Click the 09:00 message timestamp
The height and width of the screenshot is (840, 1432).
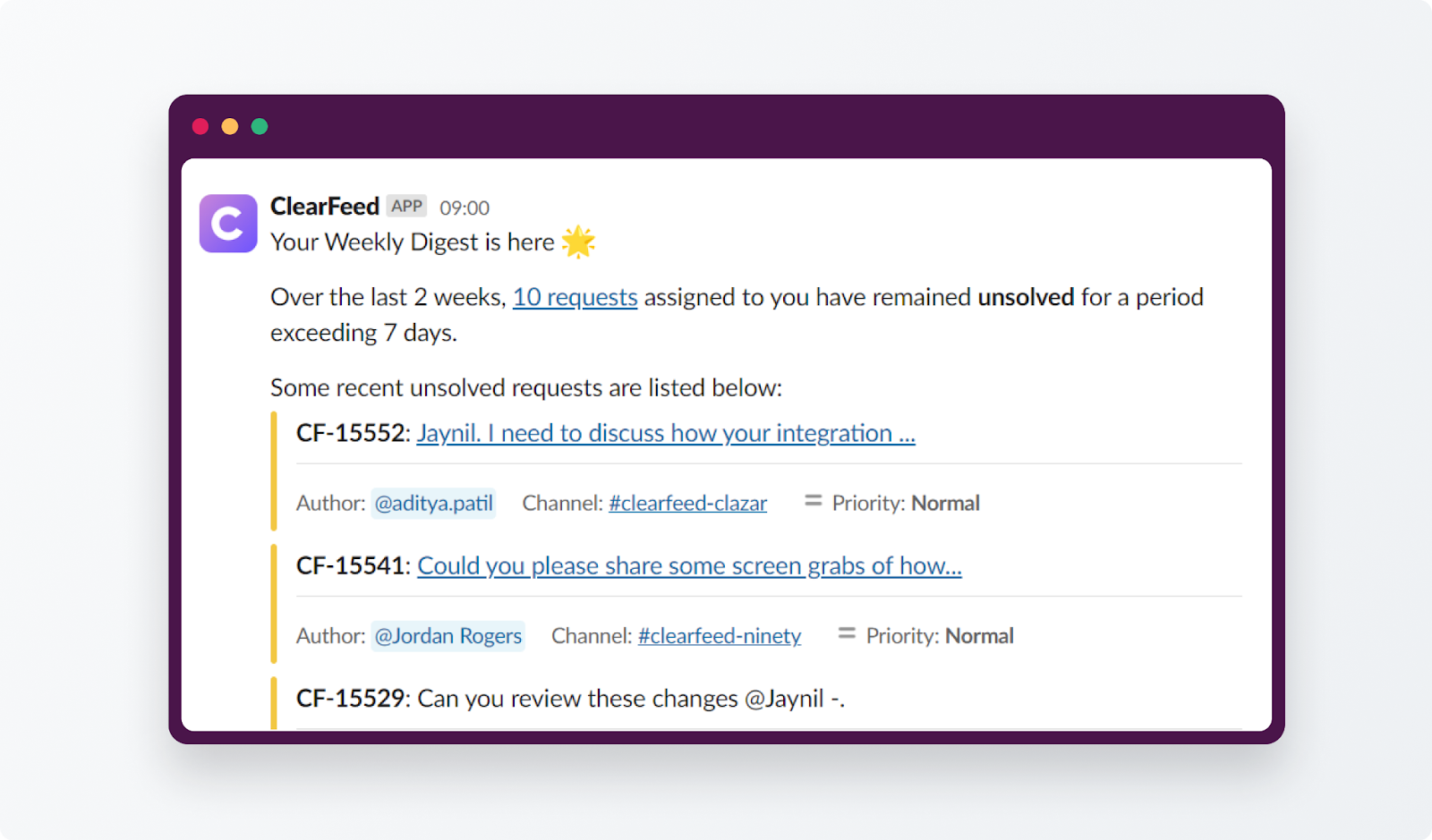click(x=465, y=207)
